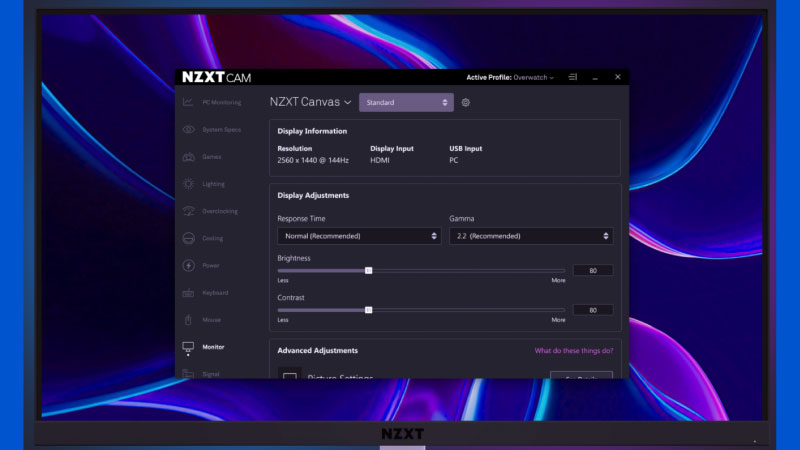Open the Power lightning bolt icon
Image resolution: width=800 pixels, height=450 pixels.
coord(188,265)
